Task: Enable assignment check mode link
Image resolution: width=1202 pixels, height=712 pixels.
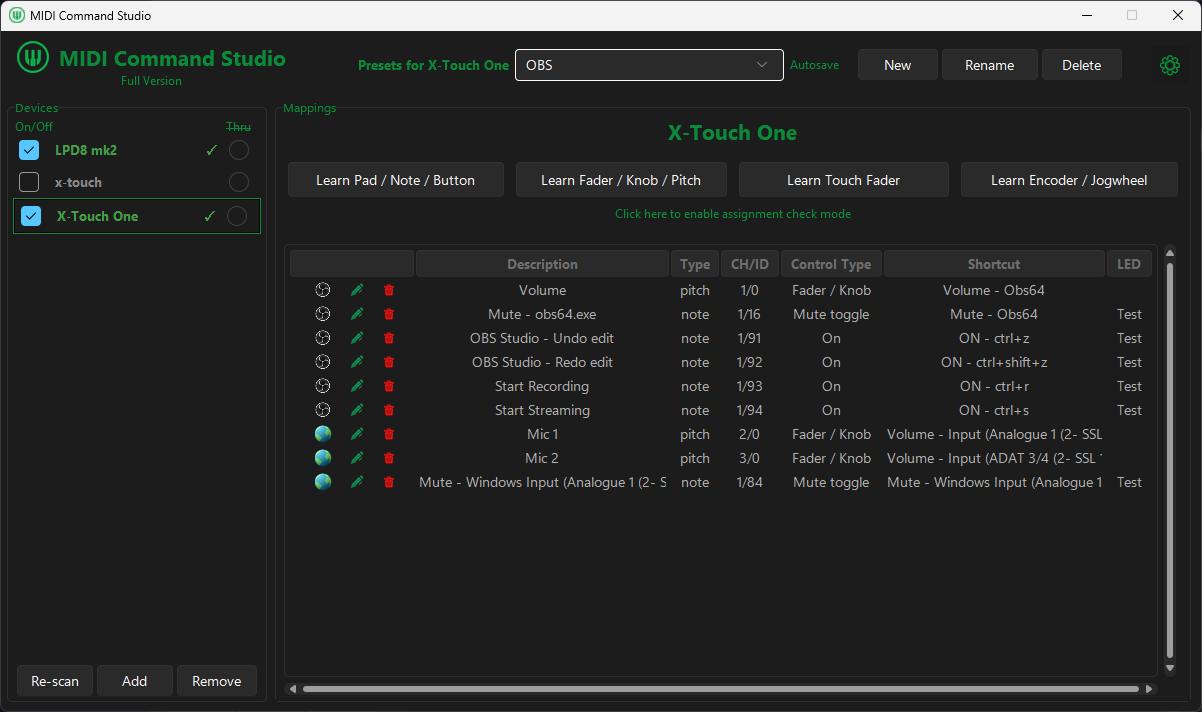Action: (x=733, y=214)
